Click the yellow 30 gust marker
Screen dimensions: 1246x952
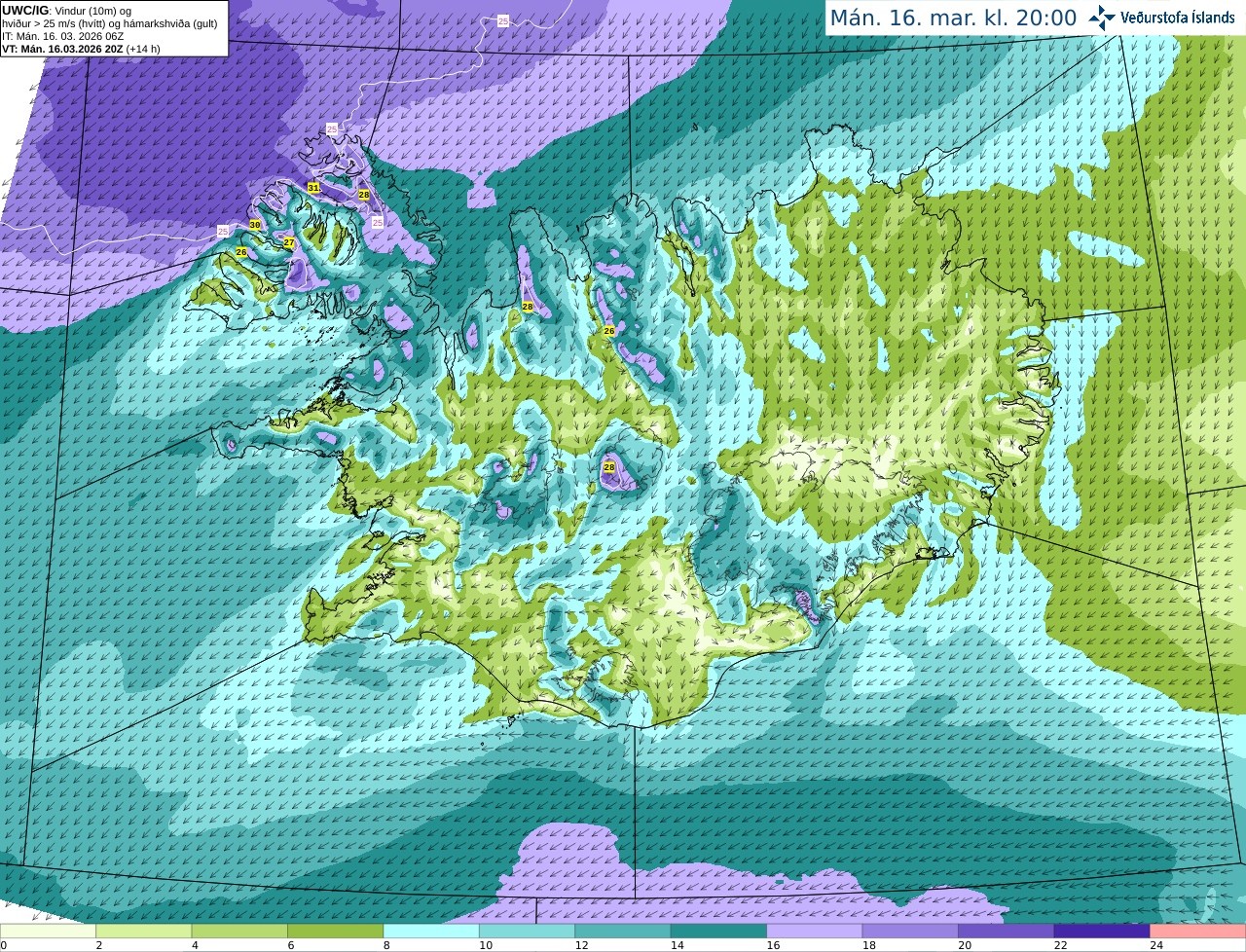[255, 225]
